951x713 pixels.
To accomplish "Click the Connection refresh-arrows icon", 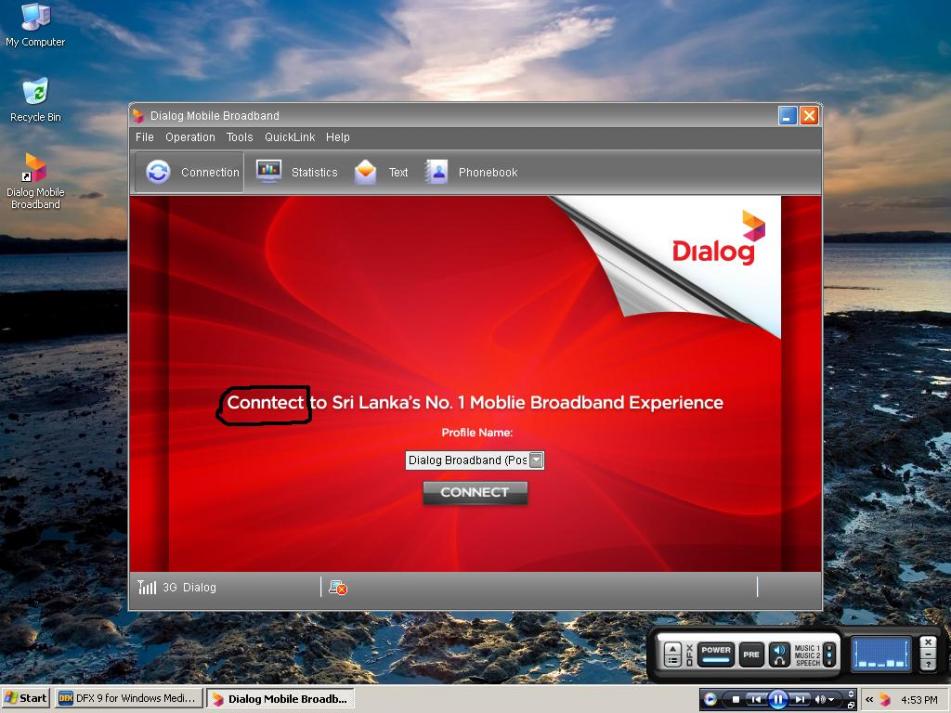I will 158,172.
